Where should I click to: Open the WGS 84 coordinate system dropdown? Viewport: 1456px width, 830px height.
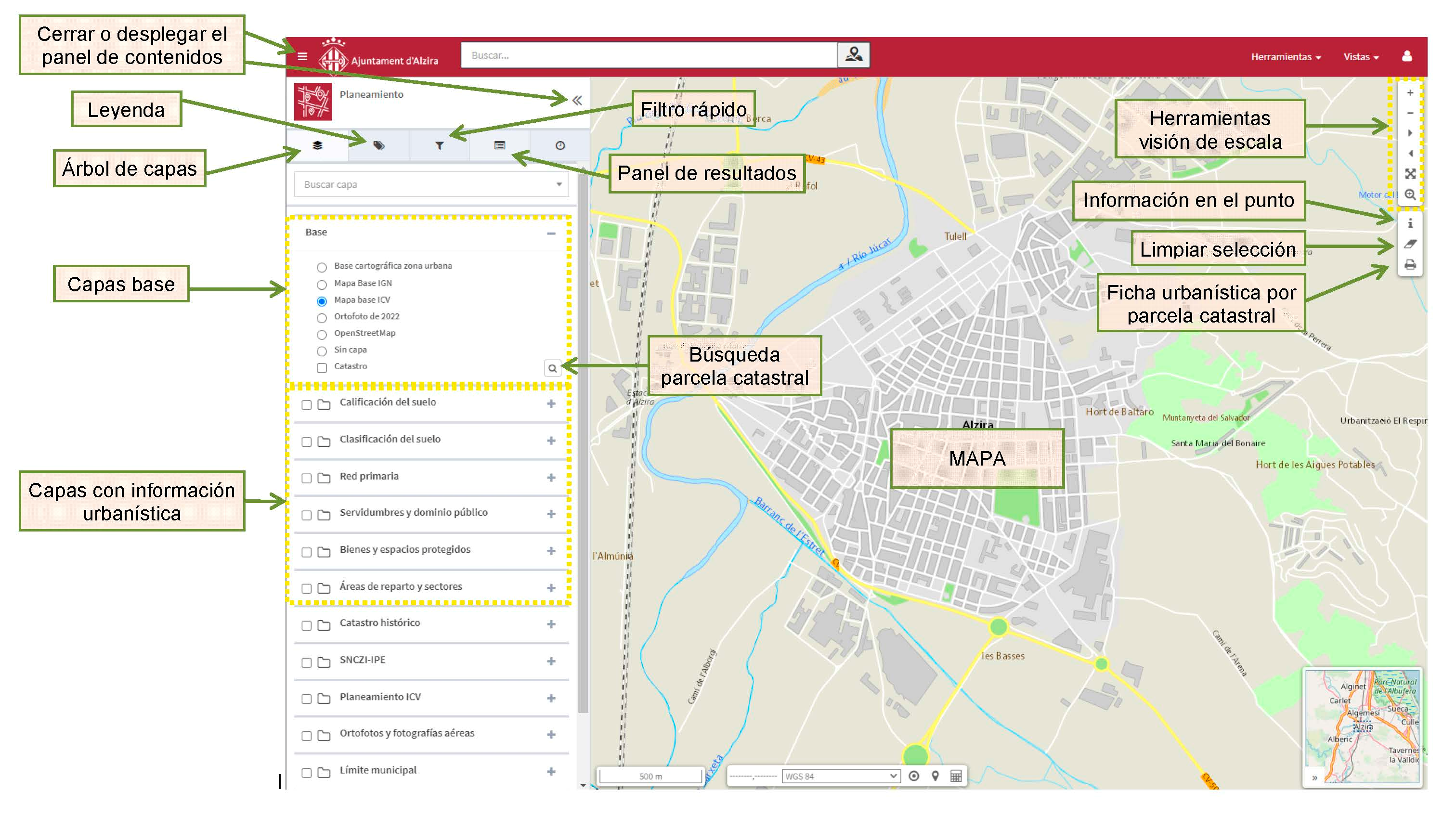(x=841, y=776)
